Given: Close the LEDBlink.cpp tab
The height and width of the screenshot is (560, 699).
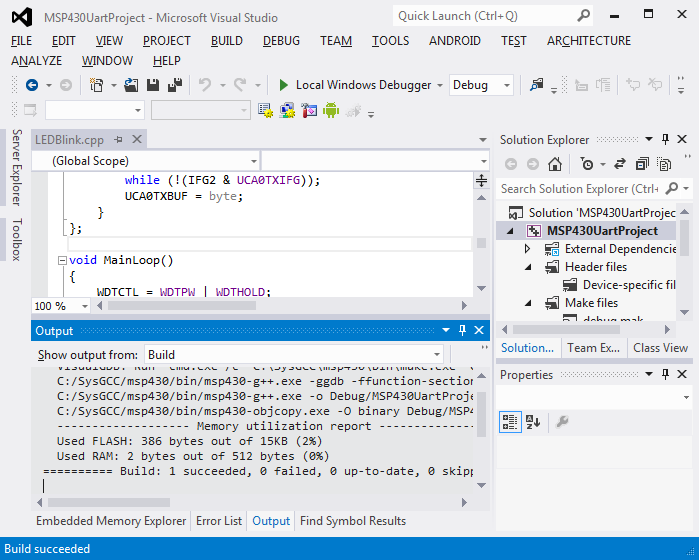Looking at the screenshot, I should click(137, 140).
